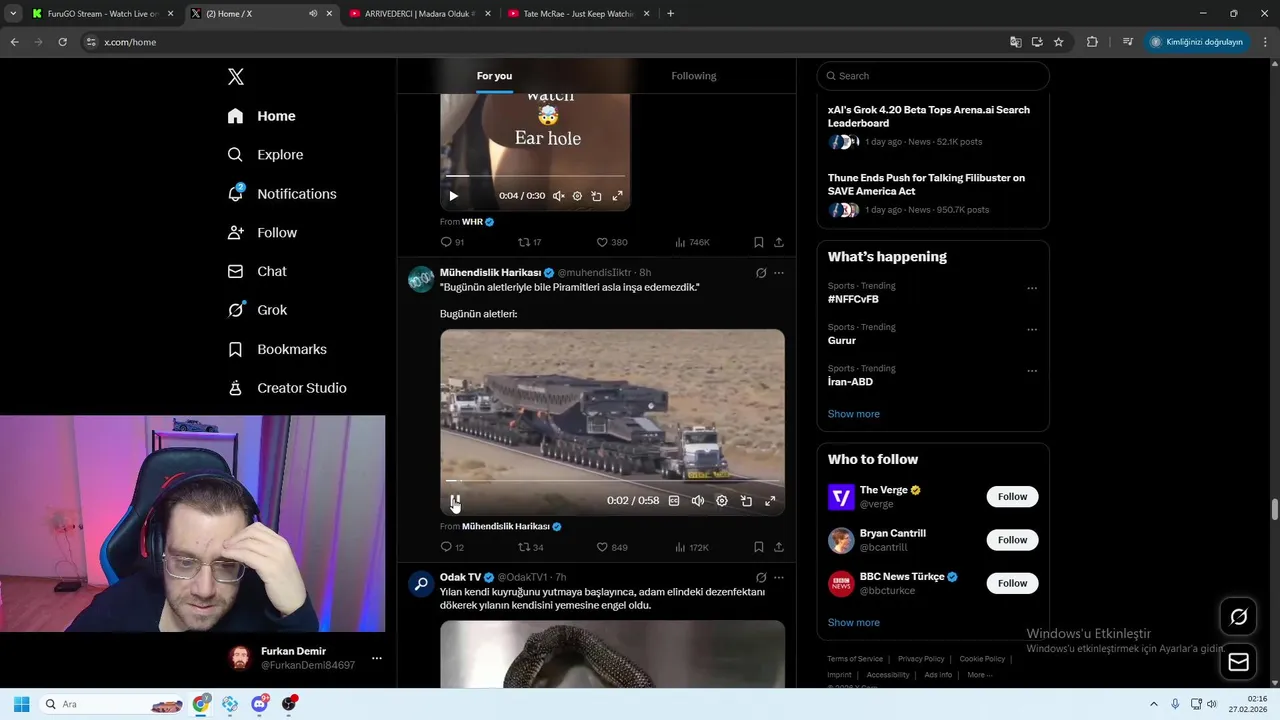This screenshot has height=720, width=1280.
Task: Click the Search input field
Action: click(933, 76)
